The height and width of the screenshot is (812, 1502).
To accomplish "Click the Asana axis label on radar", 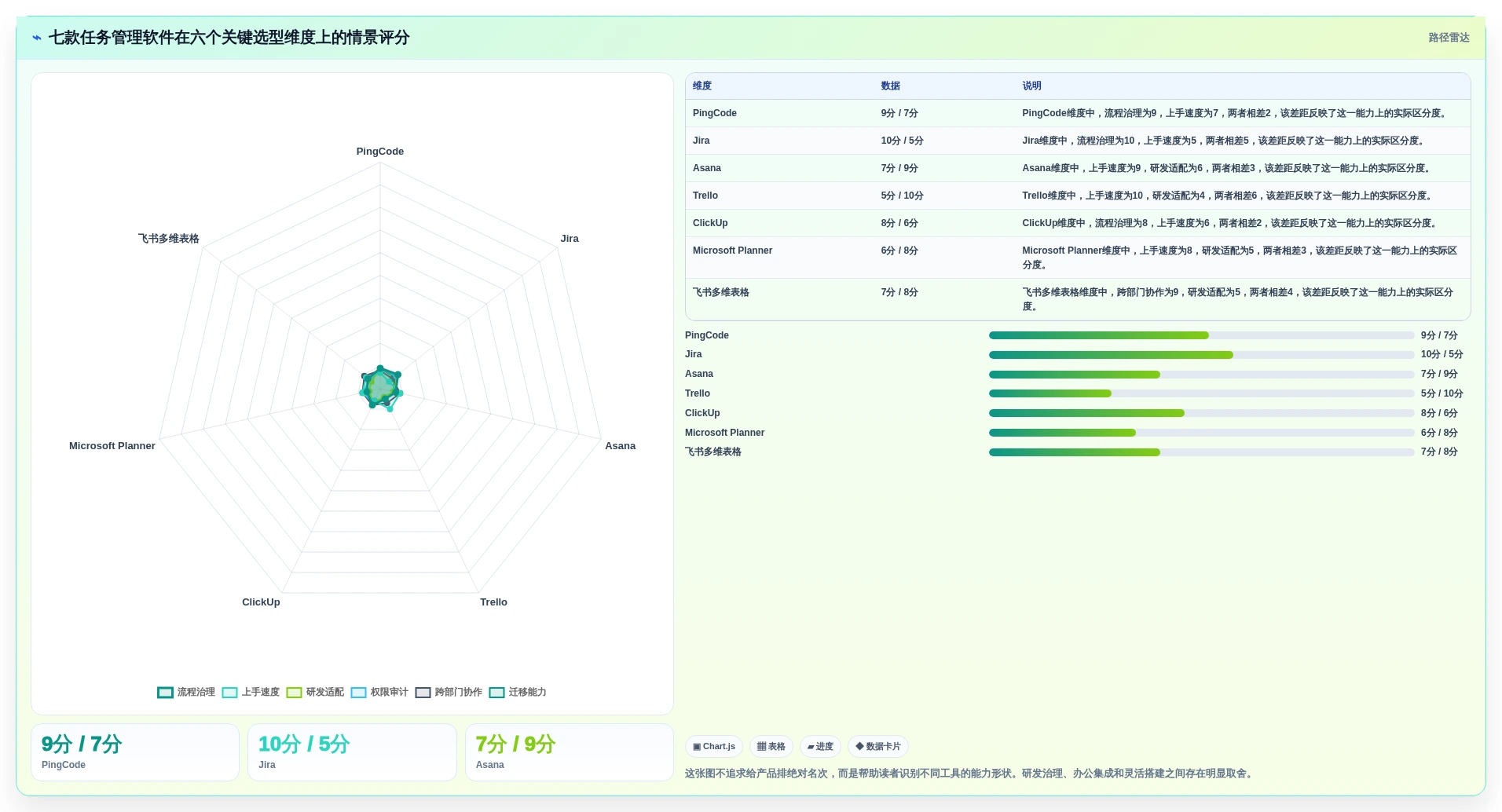I will click(x=620, y=446).
